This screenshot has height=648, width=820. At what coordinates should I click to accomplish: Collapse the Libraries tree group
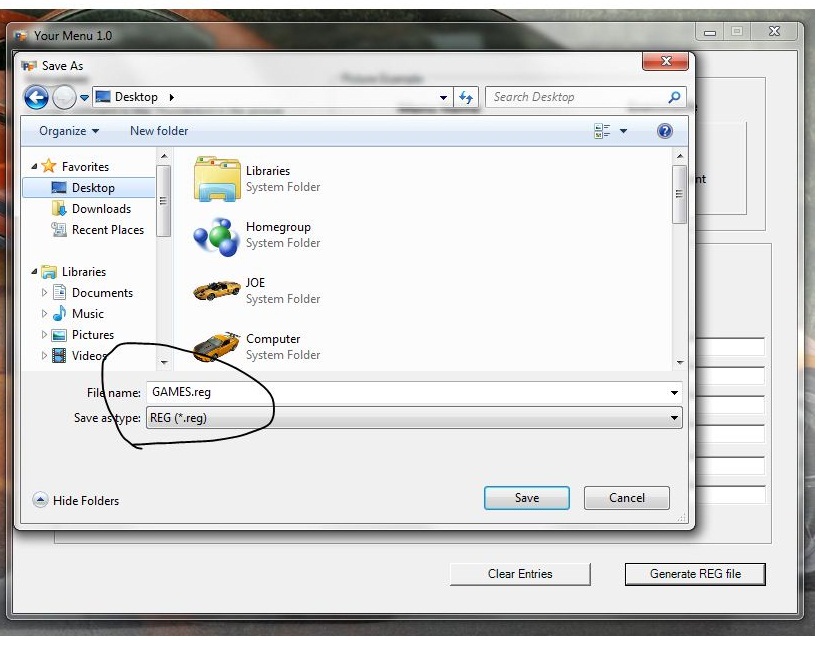click(x=34, y=271)
